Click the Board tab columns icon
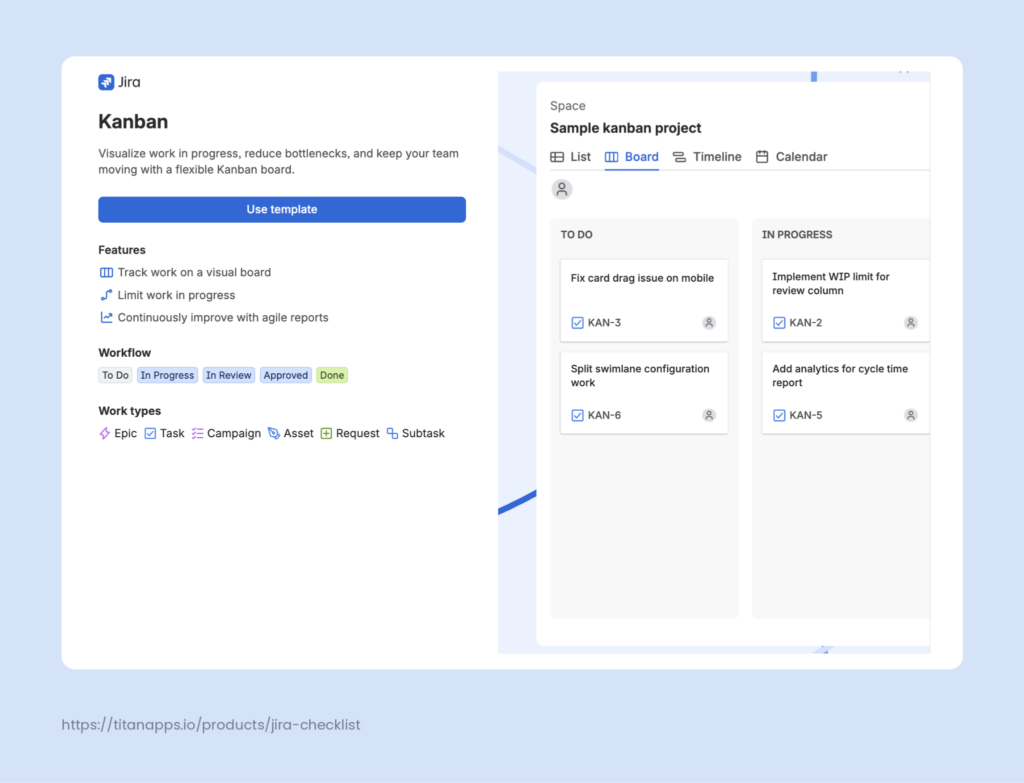This screenshot has width=1024, height=783. pyautogui.click(x=611, y=157)
